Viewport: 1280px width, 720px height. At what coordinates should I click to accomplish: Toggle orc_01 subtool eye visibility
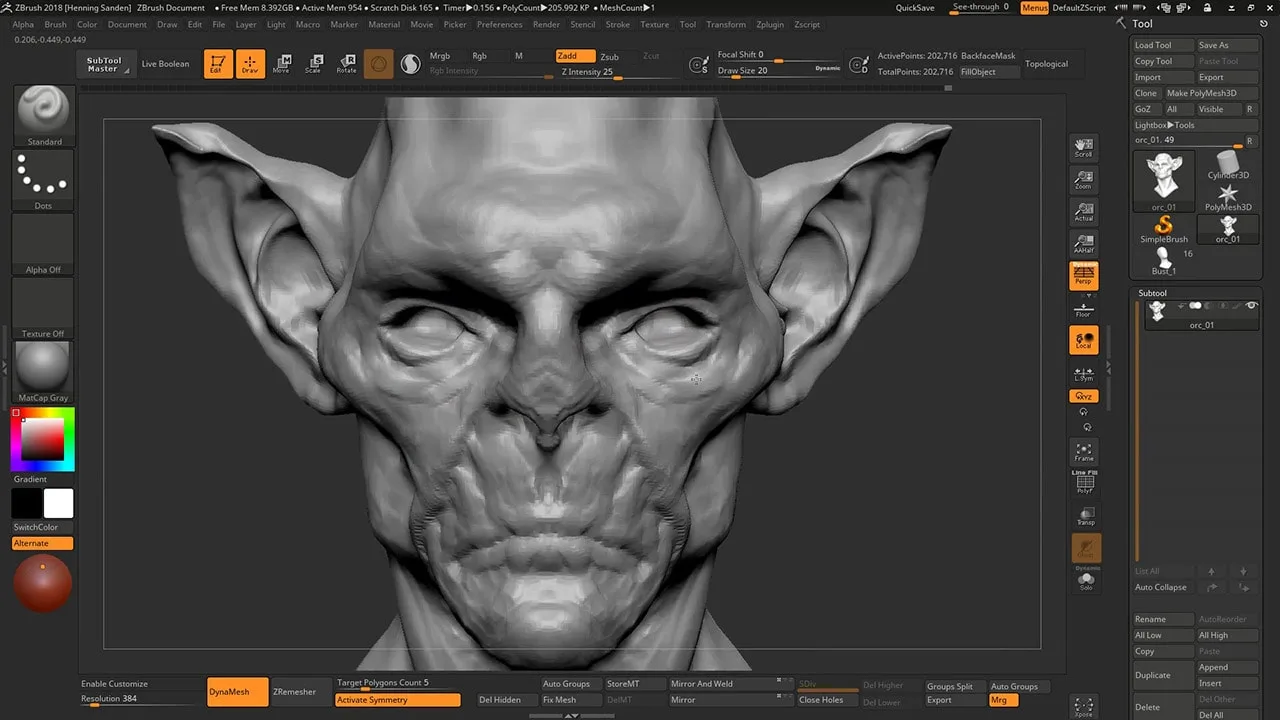tap(1250, 306)
